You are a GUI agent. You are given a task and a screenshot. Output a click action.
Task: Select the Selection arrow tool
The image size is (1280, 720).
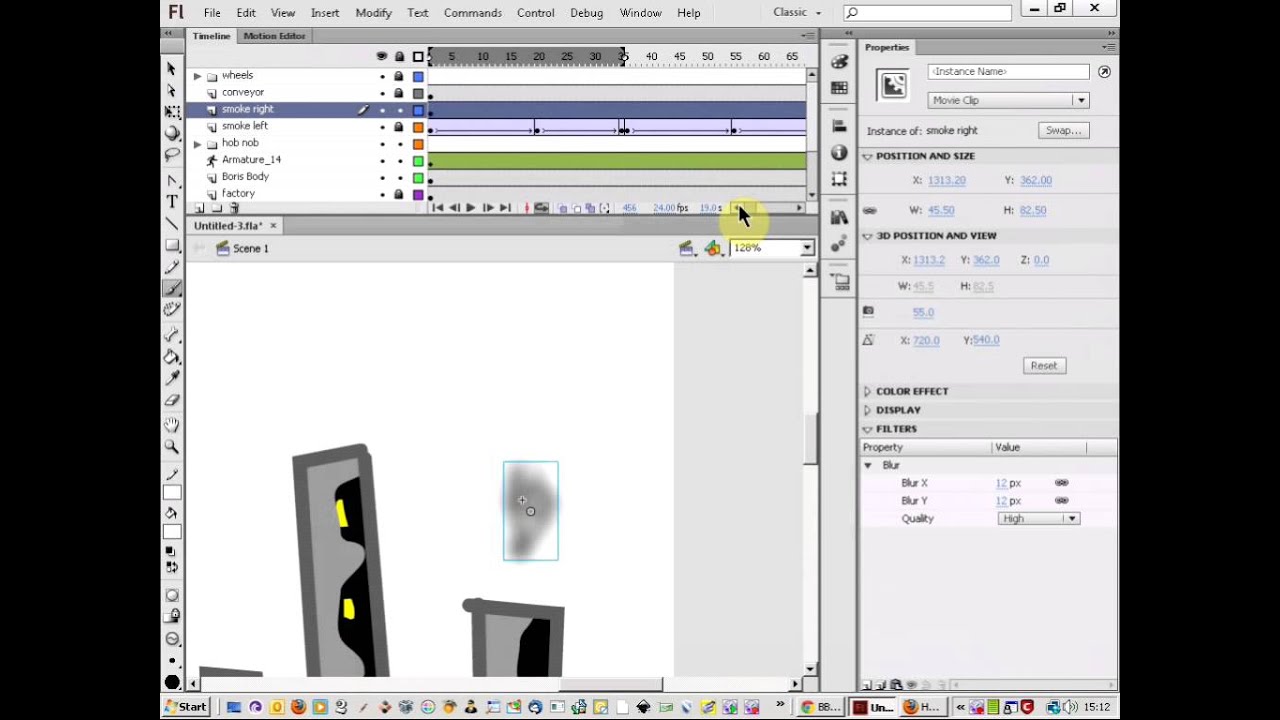[172, 69]
